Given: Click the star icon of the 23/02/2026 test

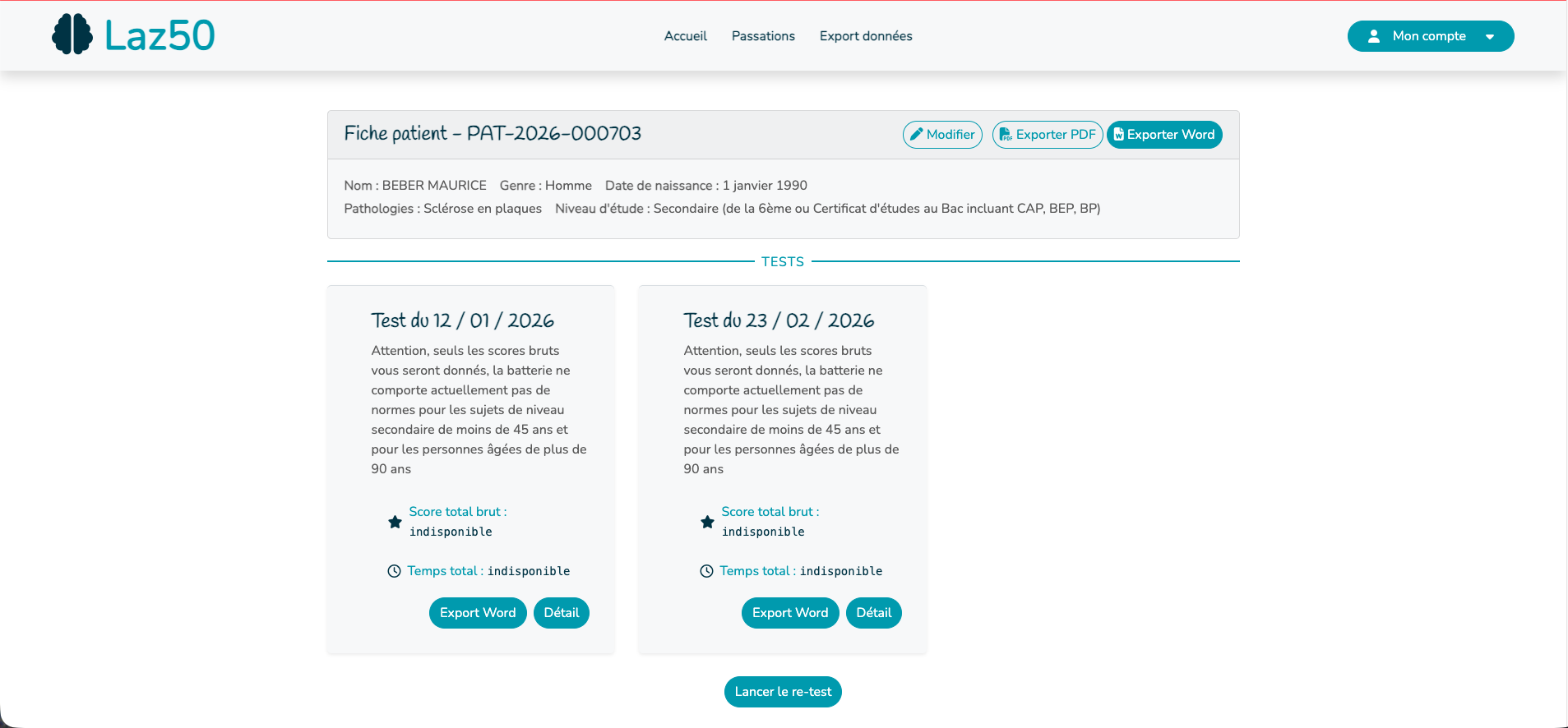Looking at the screenshot, I should (707, 522).
